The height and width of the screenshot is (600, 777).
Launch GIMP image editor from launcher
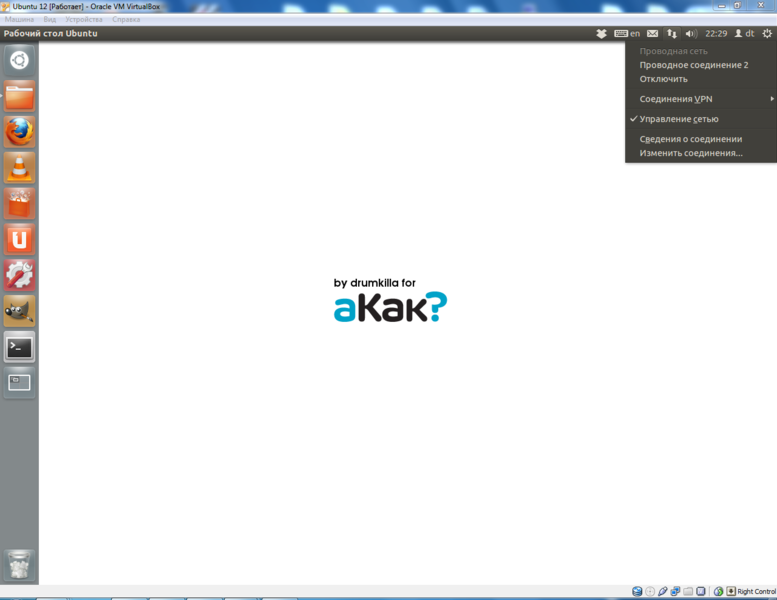(19, 311)
